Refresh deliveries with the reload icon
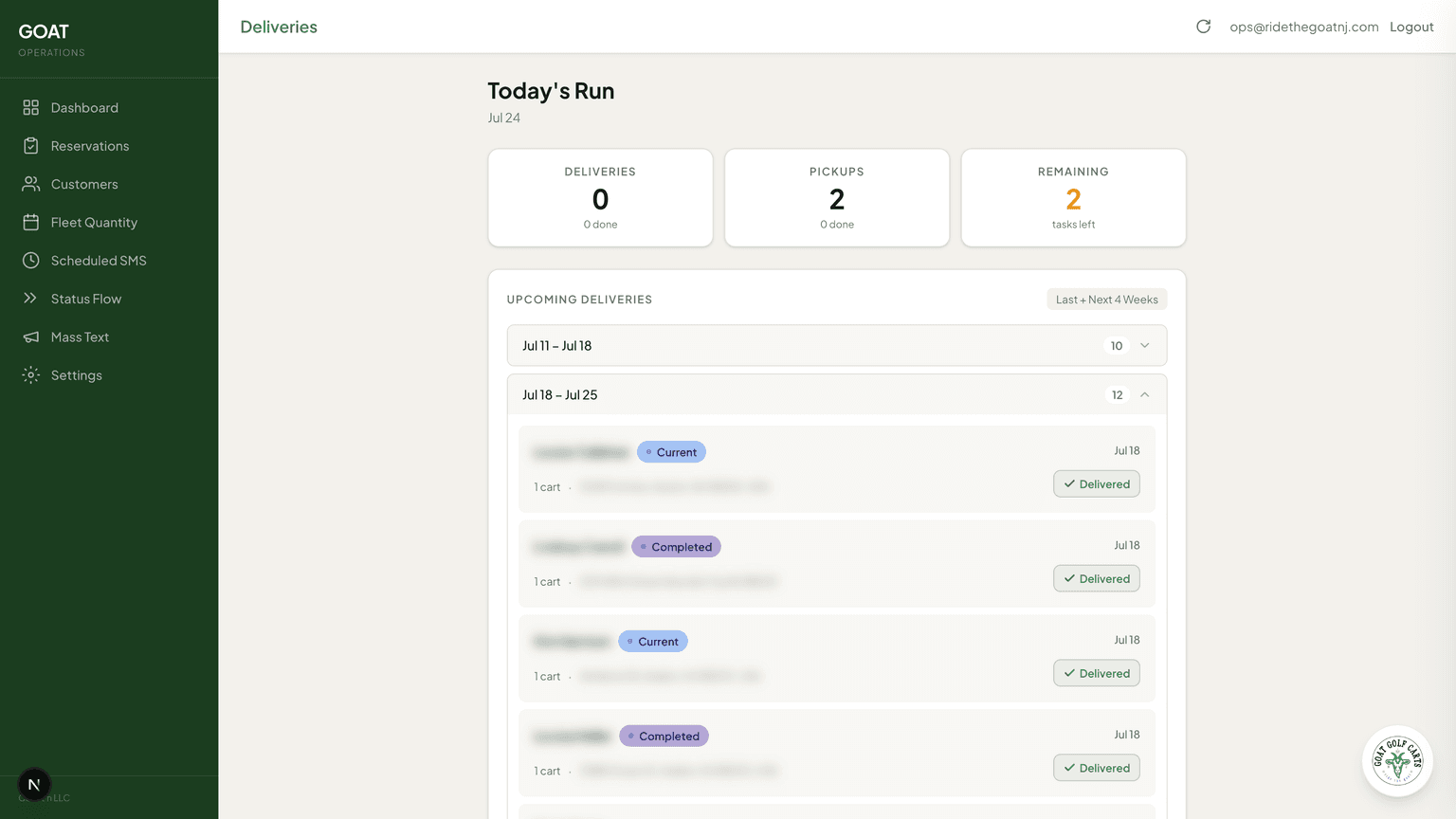 pos(1204,27)
